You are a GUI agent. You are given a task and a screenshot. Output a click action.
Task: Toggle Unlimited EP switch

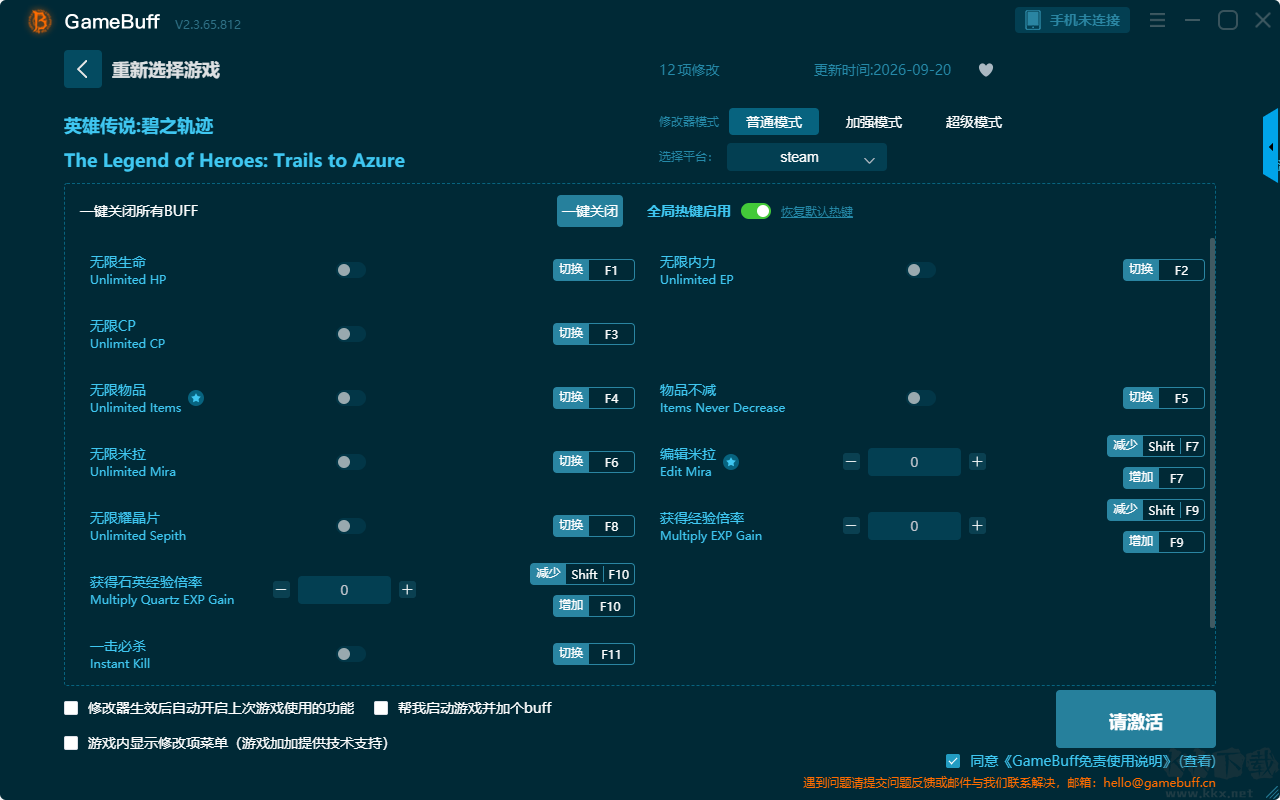(921, 270)
